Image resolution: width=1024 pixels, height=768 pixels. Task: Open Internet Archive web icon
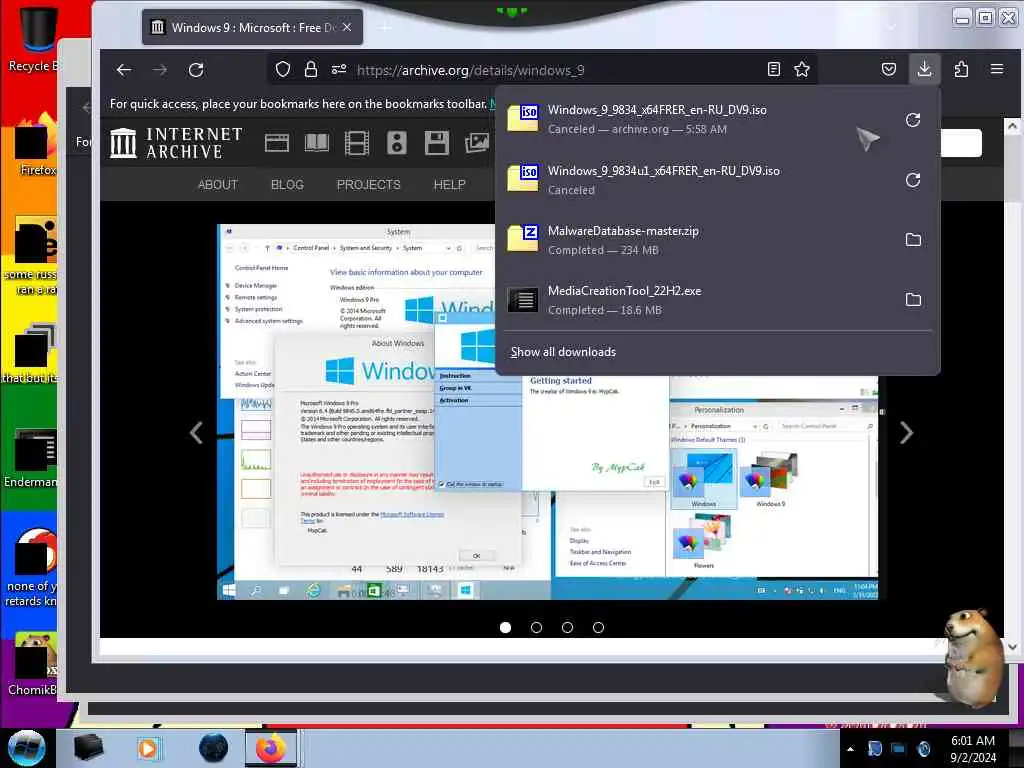[x=277, y=143]
